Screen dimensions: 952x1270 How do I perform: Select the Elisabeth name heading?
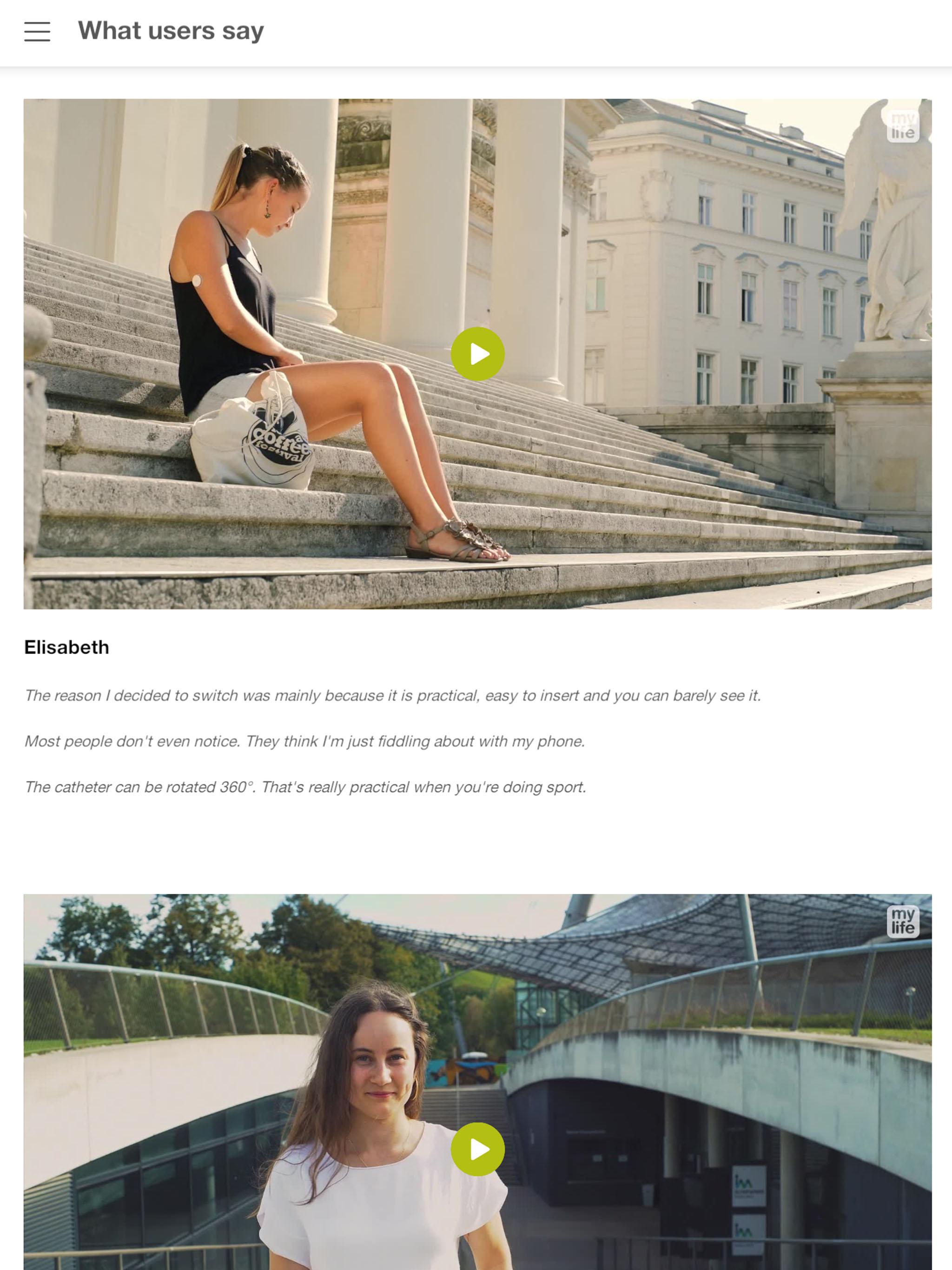pos(66,647)
